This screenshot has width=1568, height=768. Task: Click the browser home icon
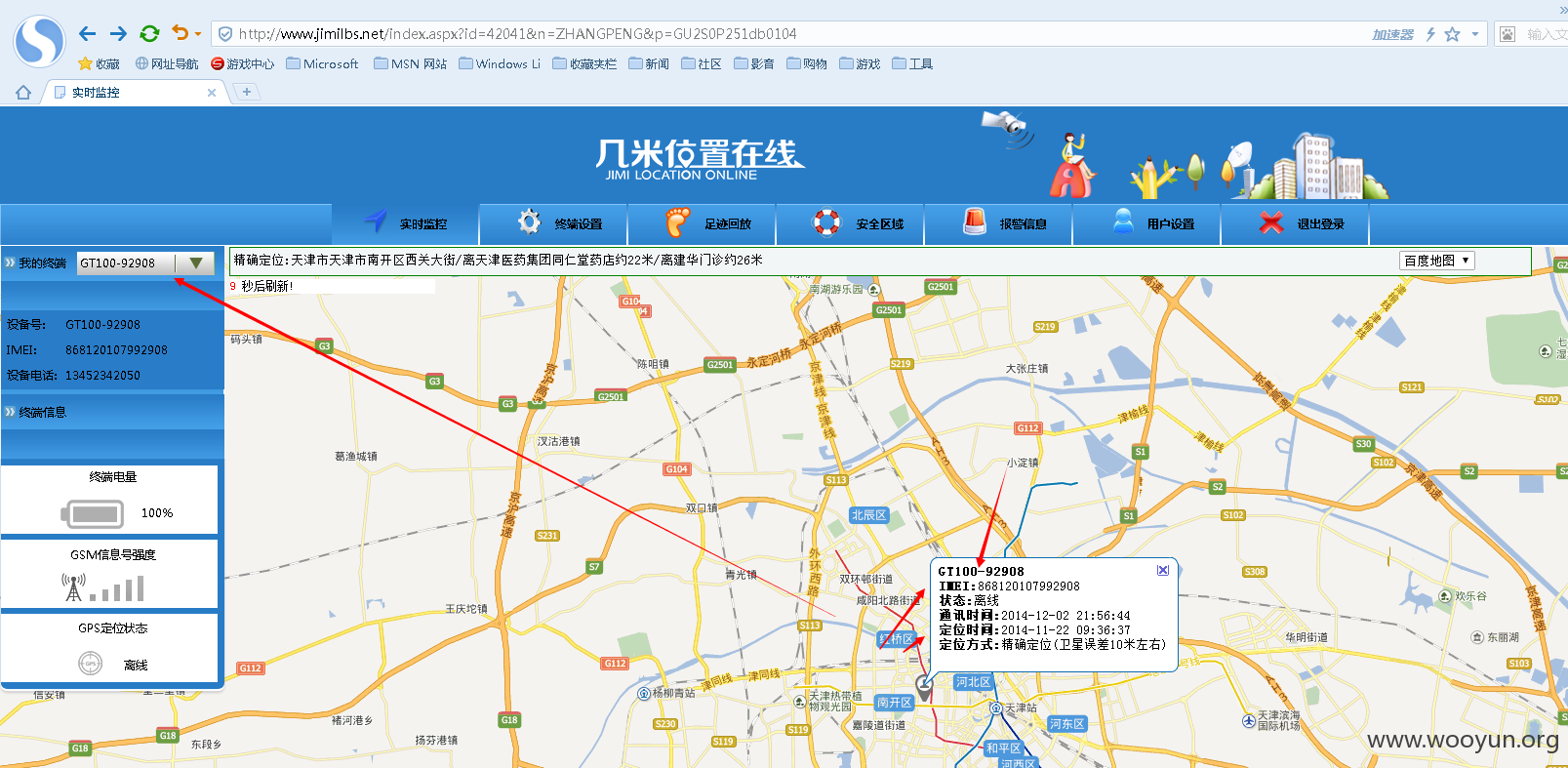[x=23, y=93]
